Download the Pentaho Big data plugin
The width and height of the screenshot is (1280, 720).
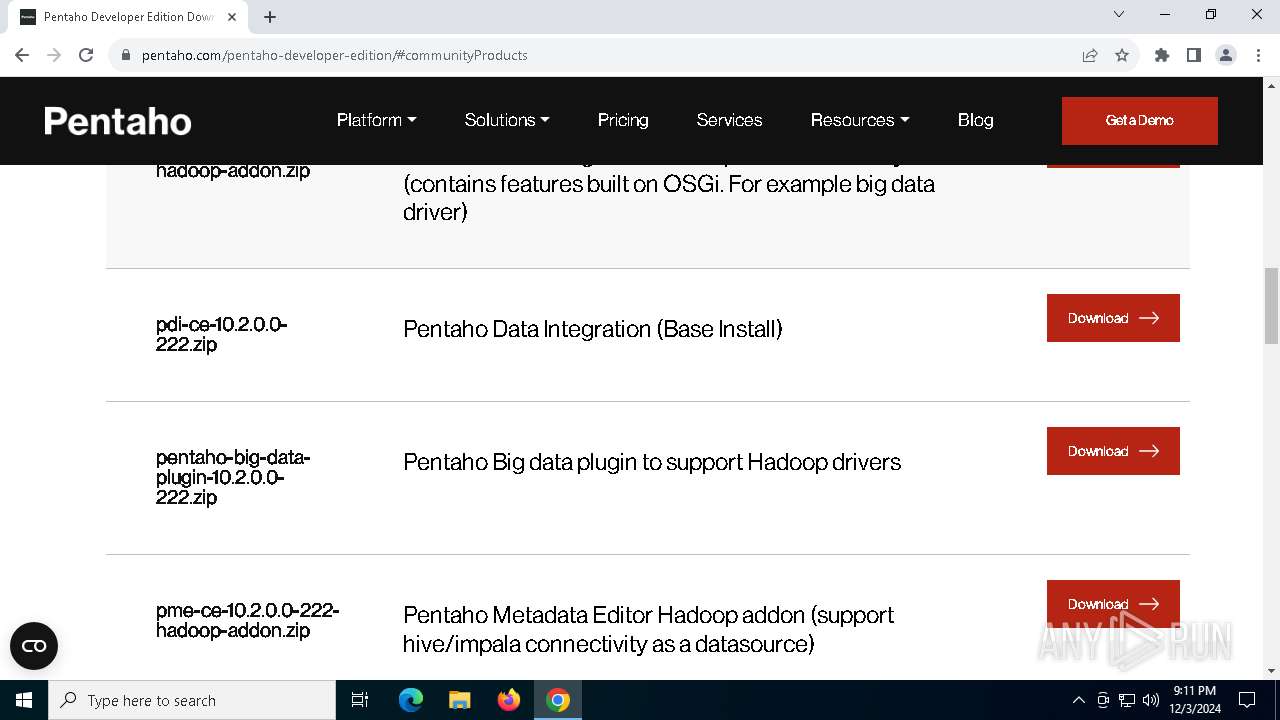[1113, 451]
